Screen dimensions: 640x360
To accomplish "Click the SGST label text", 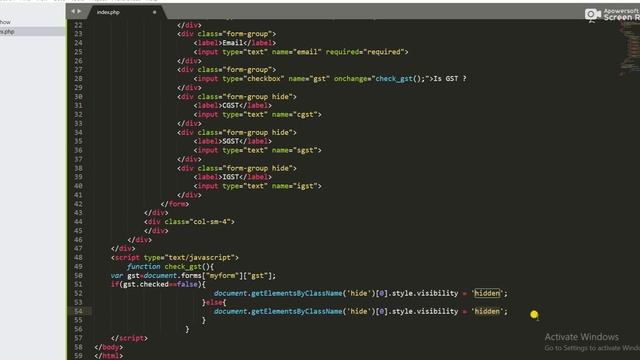I will click(231, 141).
